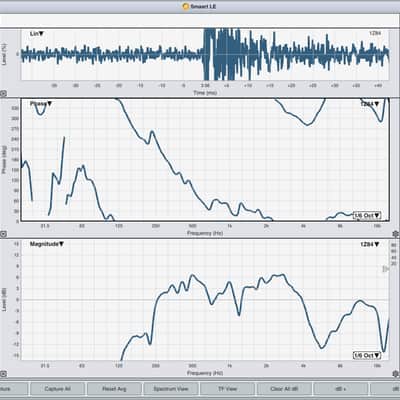The width and height of the screenshot is (400, 400).
Task: Open 1/6 Oct smoothing dropdown in phase plot
Action: click(x=367, y=215)
